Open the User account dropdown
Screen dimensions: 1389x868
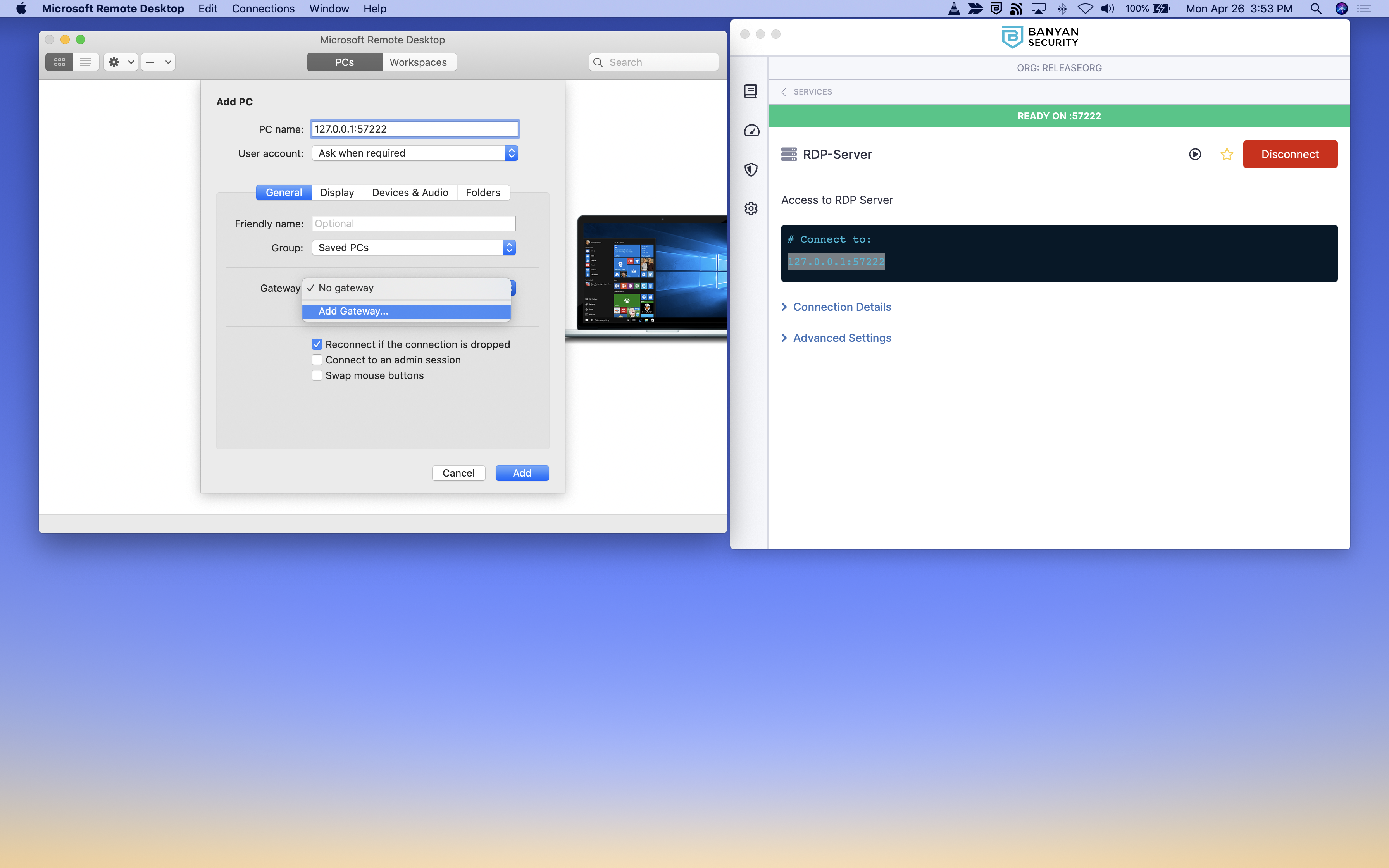[x=414, y=153]
